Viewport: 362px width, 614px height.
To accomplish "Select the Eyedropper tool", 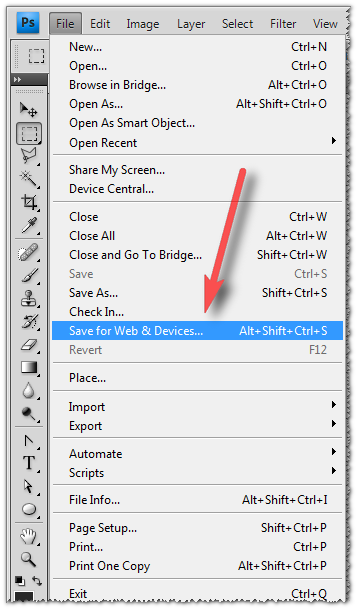I will tap(29, 225).
